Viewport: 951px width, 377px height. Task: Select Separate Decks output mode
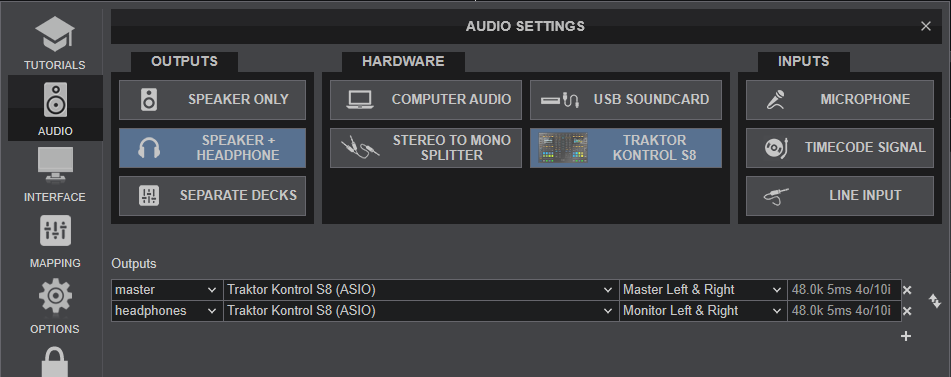(x=212, y=196)
